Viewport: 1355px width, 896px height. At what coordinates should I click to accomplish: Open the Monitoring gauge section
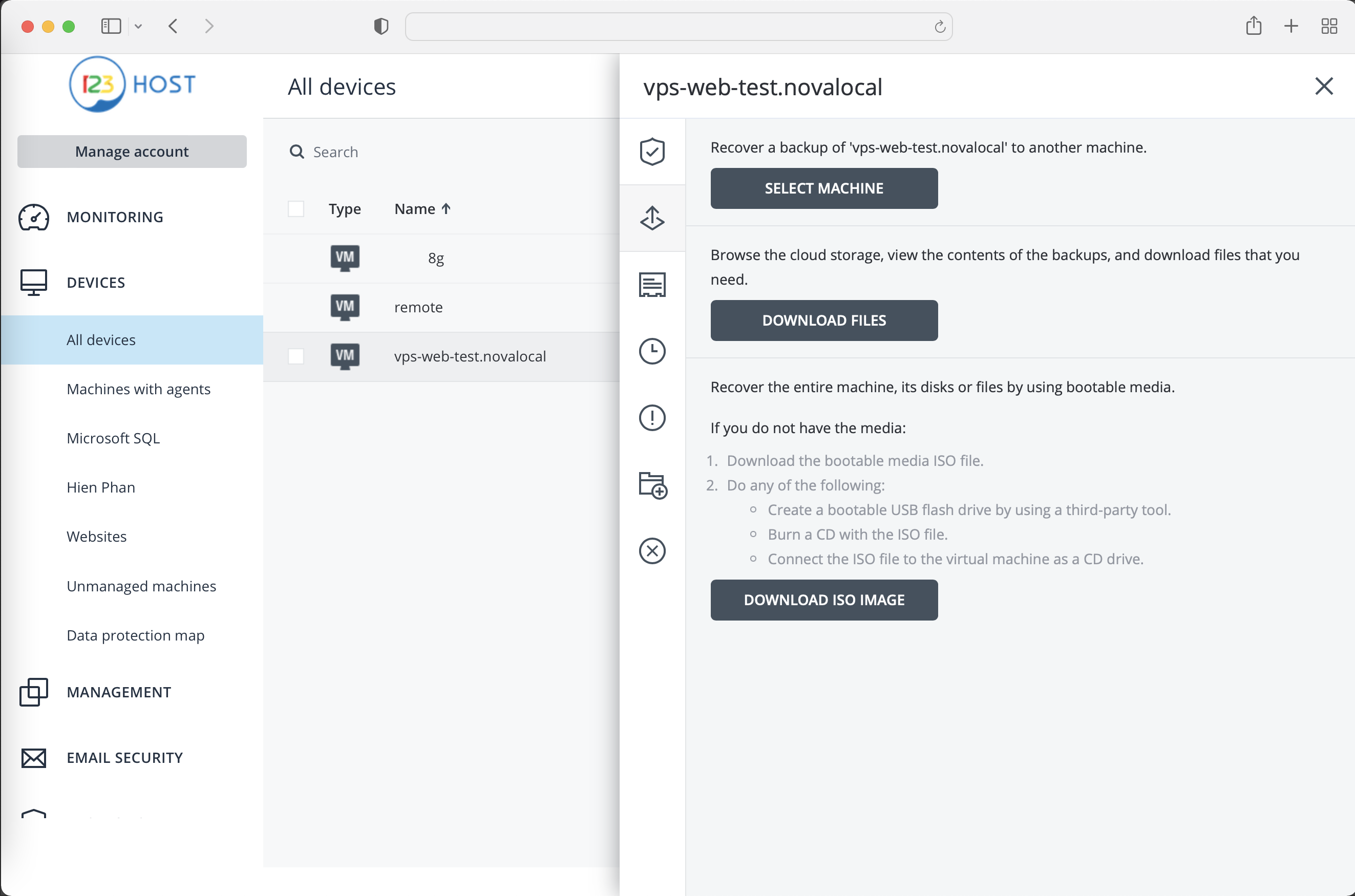coord(114,217)
